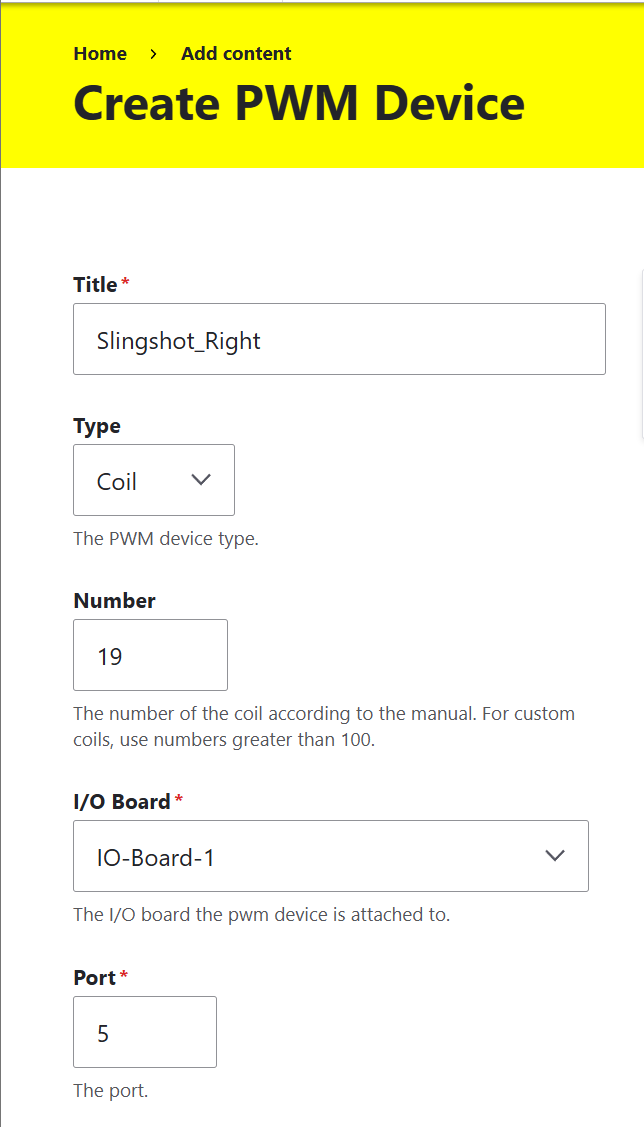Viewport: 644px width, 1127px height.
Task: Select the Port field with value 5
Action: click(144, 1033)
